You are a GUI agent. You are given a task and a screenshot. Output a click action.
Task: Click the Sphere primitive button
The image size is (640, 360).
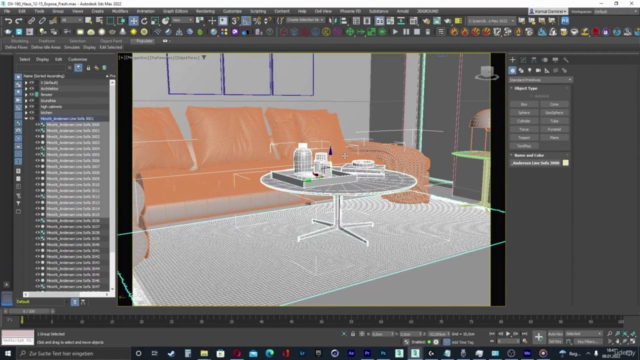click(524, 113)
